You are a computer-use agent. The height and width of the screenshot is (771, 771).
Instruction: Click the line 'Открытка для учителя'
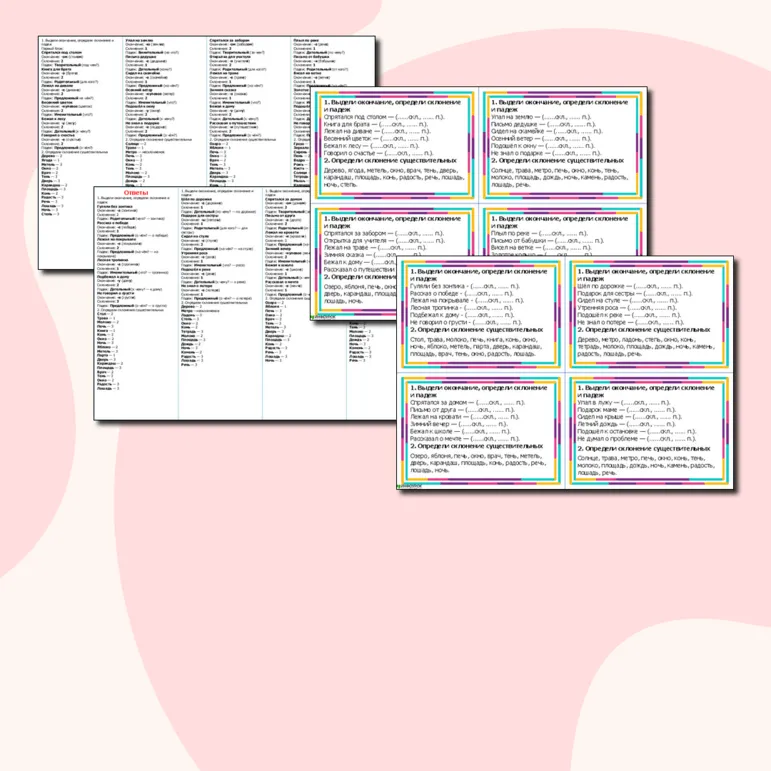pyautogui.click(x=384, y=240)
